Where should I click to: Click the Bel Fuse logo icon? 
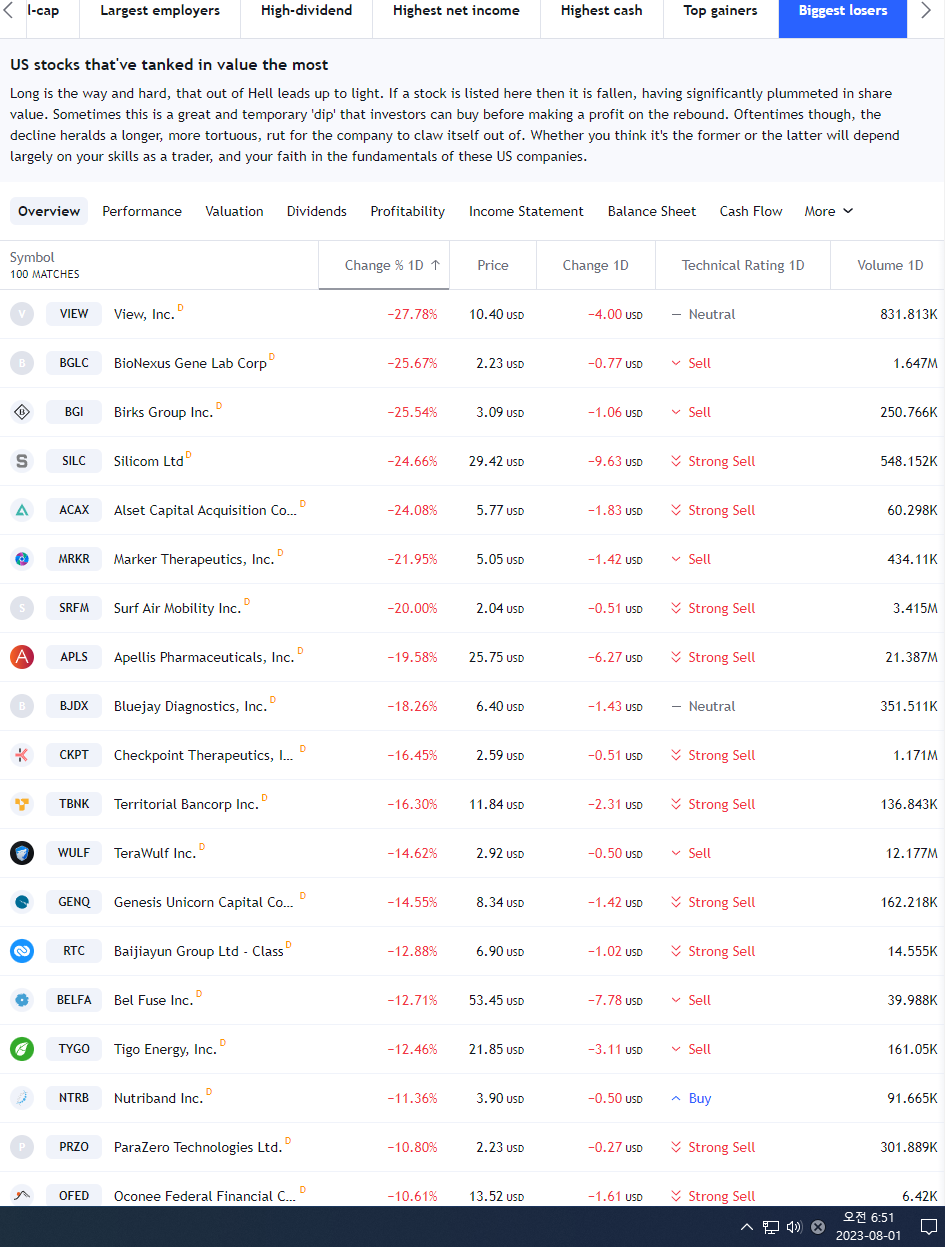(22, 1000)
